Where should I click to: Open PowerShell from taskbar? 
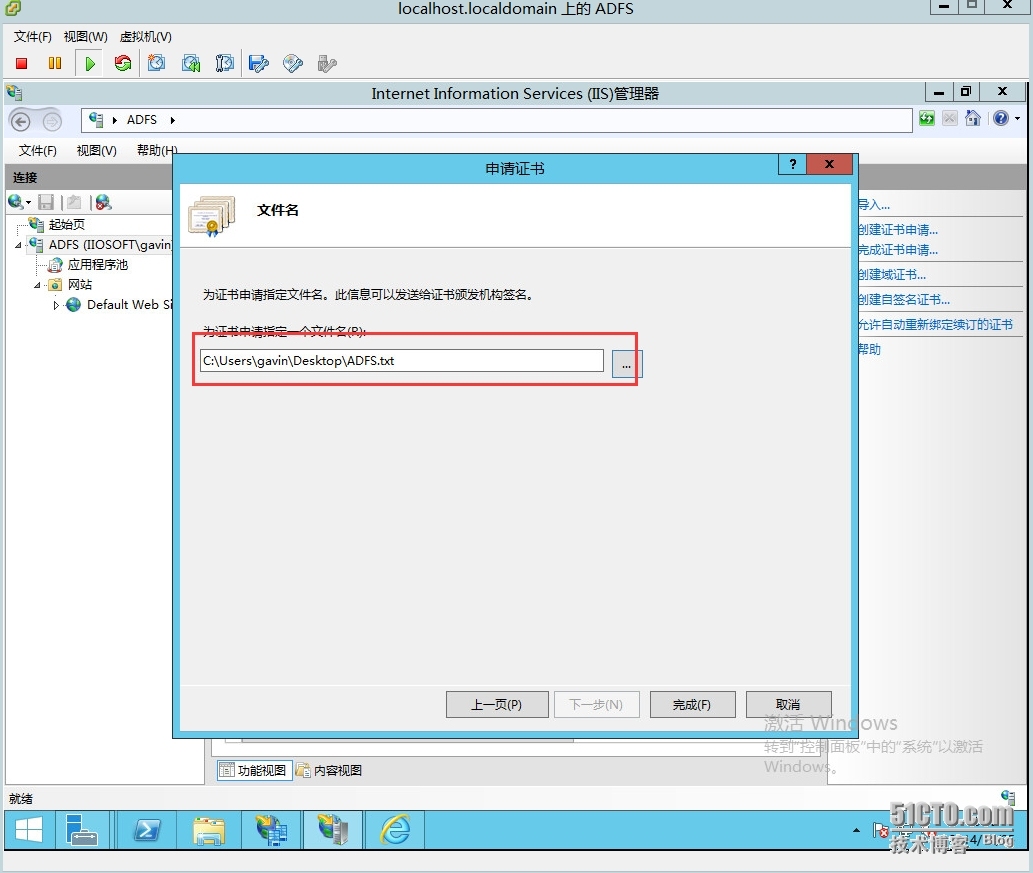pos(147,830)
